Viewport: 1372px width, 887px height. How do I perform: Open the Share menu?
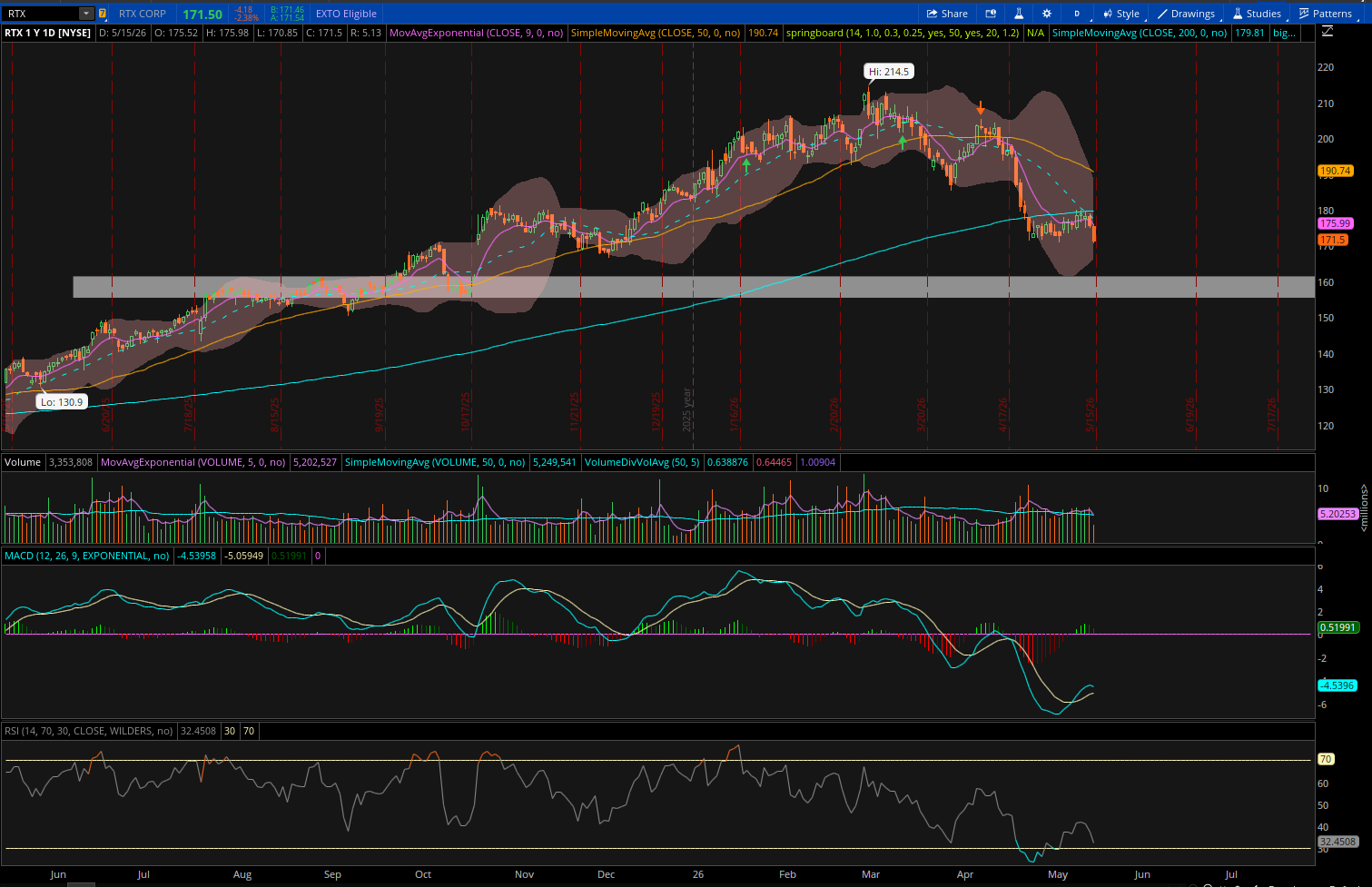pyautogui.click(x=947, y=14)
